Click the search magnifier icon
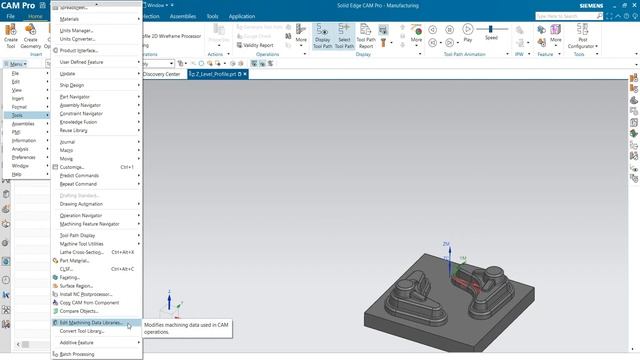This screenshot has width=640, height=360. coord(599,16)
